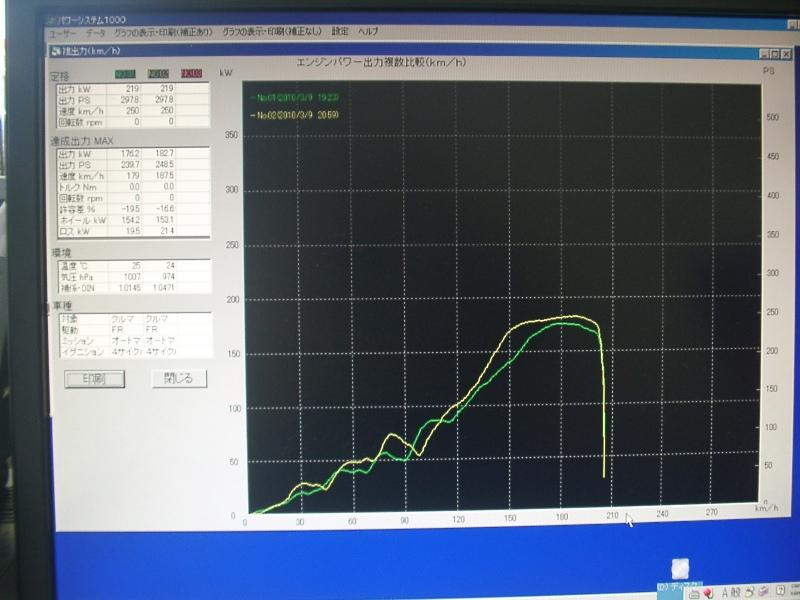The width and height of the screenshot is (800, 600).
Task: Click the ロス kW row label
Action: point(74,232)
